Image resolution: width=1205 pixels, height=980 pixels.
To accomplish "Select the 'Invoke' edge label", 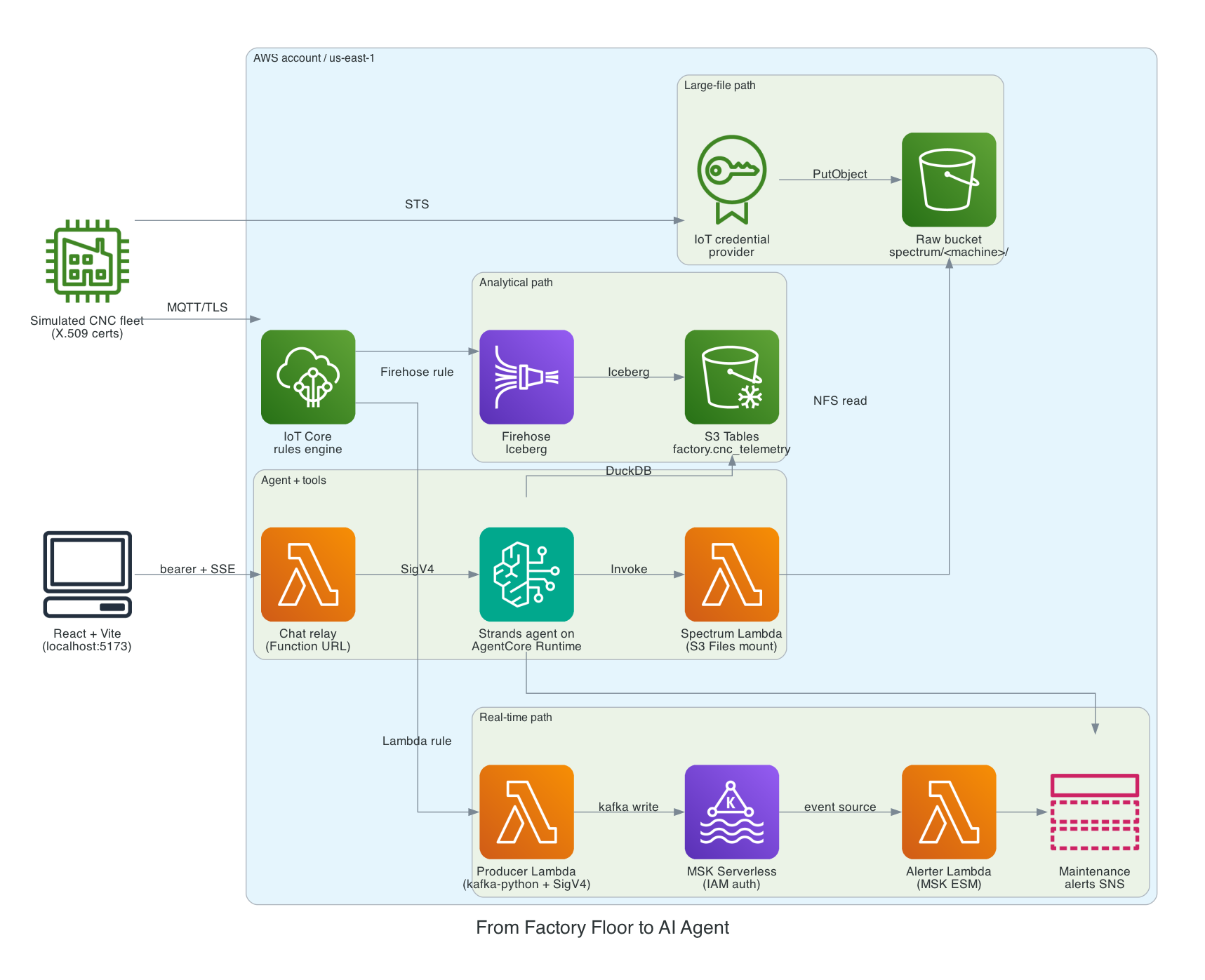I will coord(628,569).
